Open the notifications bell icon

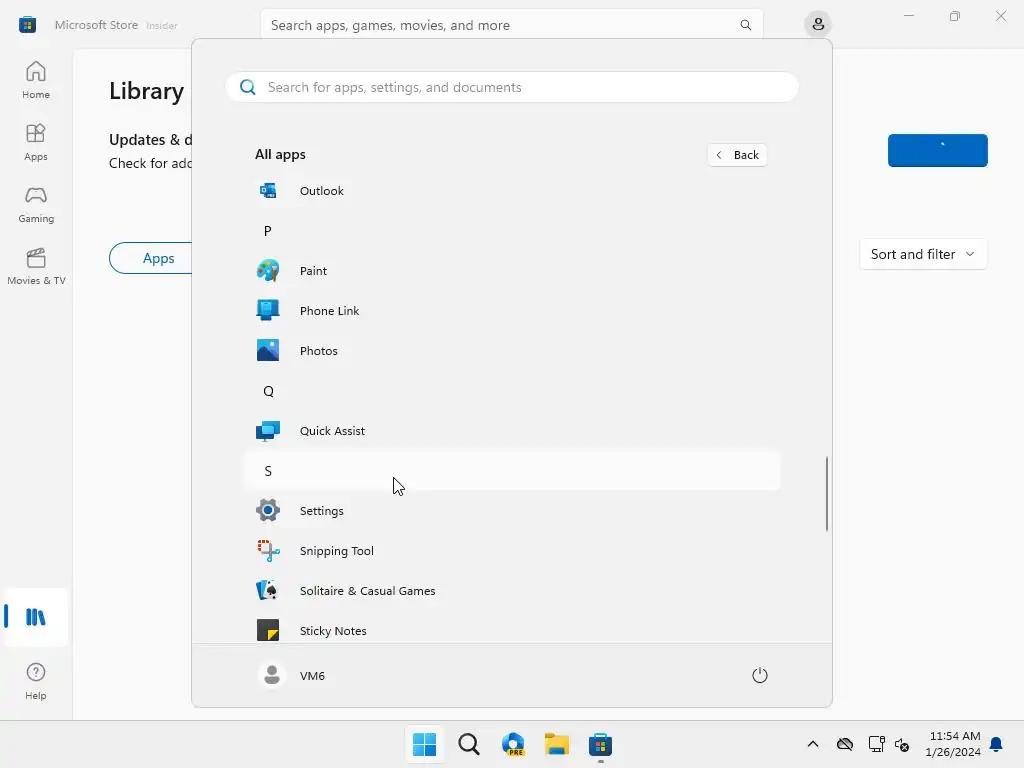[997, 744]
